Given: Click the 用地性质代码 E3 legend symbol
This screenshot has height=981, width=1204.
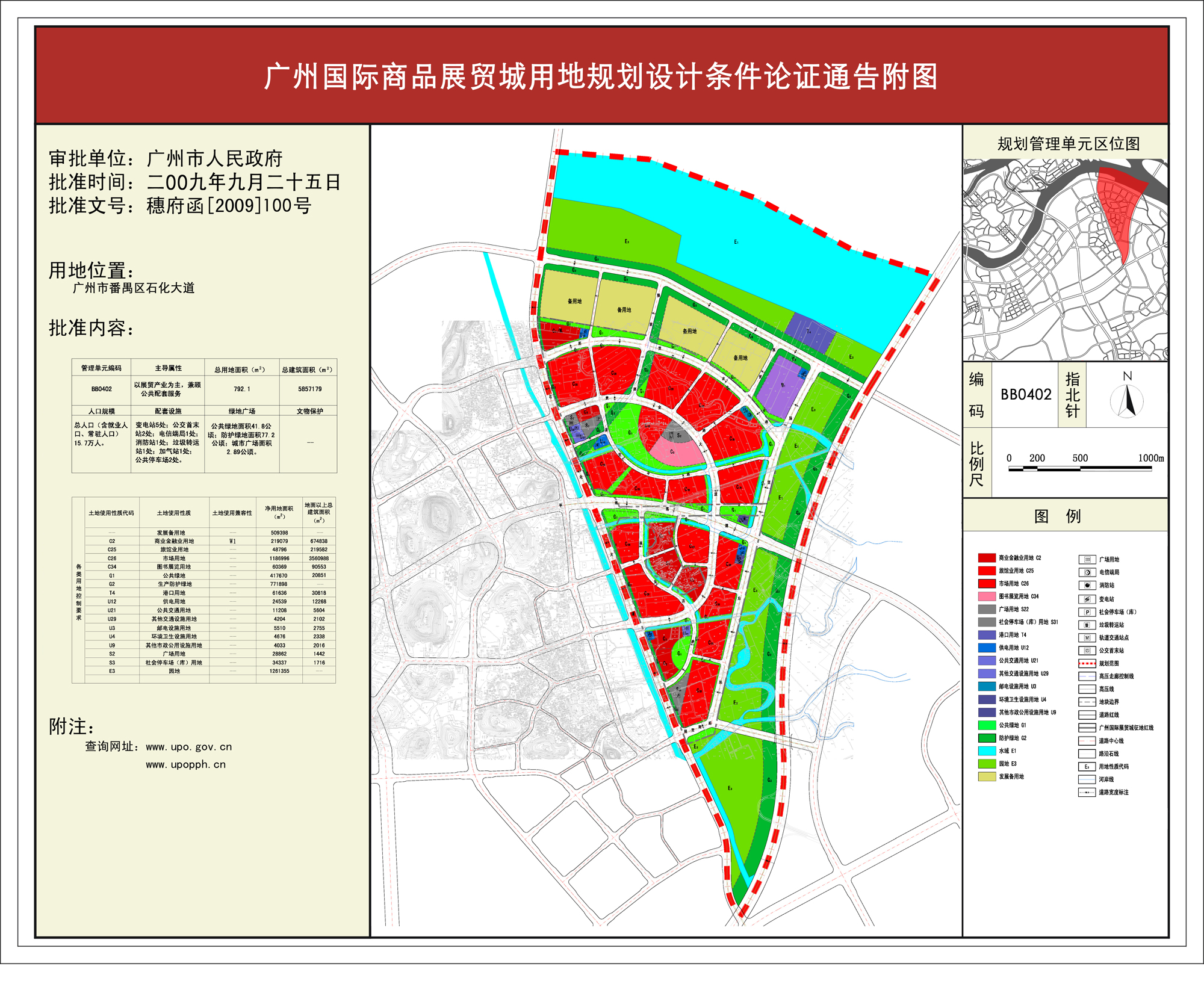Looking at the screenshot, I should point(1087,767).
